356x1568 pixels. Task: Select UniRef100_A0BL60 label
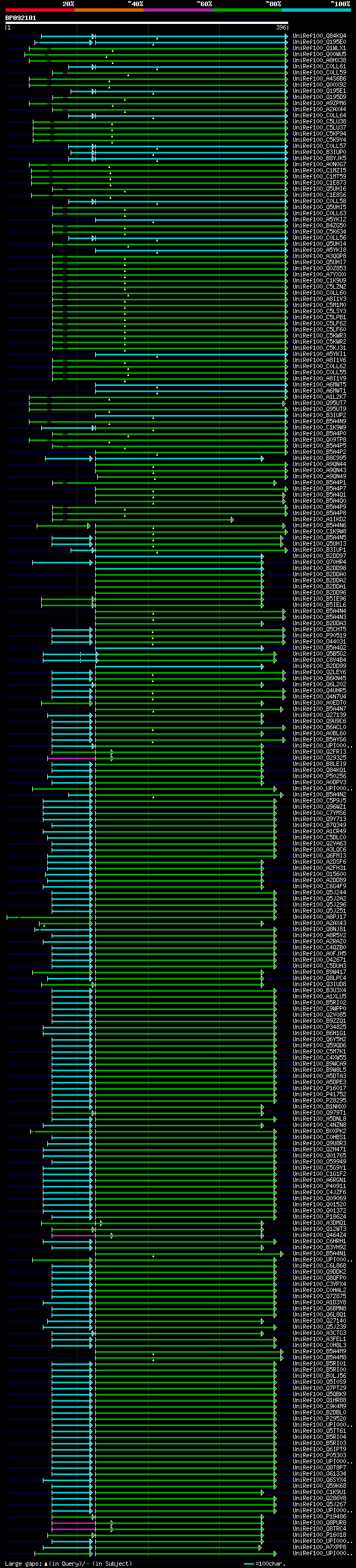[x=319, y=734]
